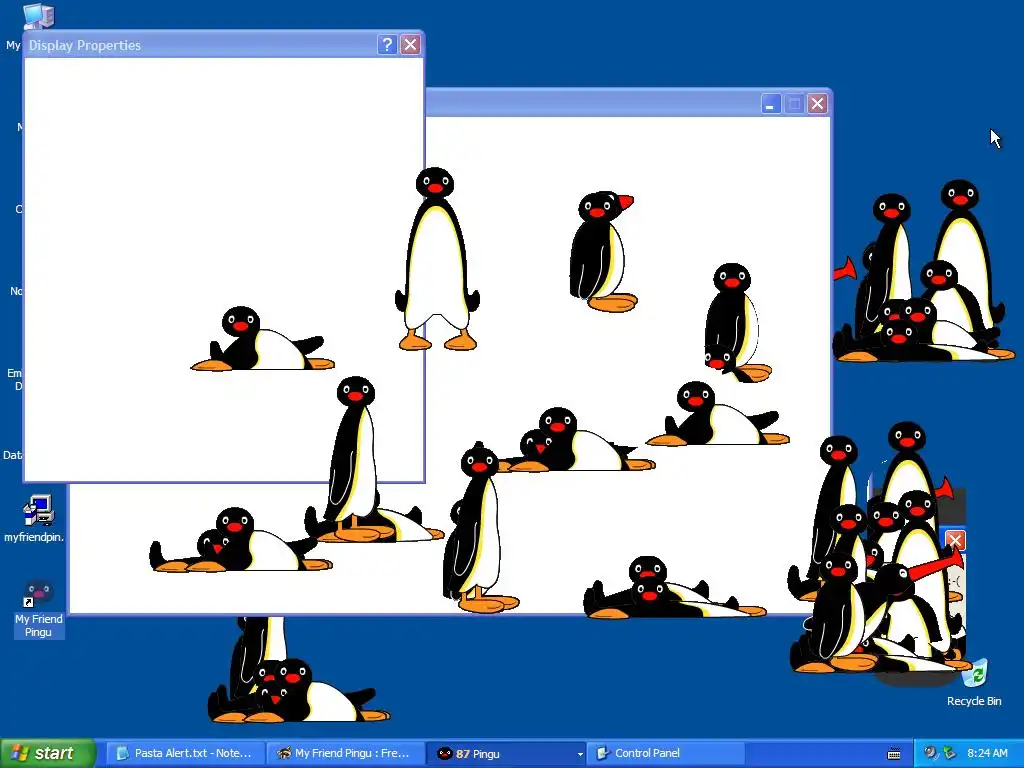The image size is (1024, 768).
Task: Expand the 87 Pingu taskbar group arrow
Action: click(x=579, y=754)
